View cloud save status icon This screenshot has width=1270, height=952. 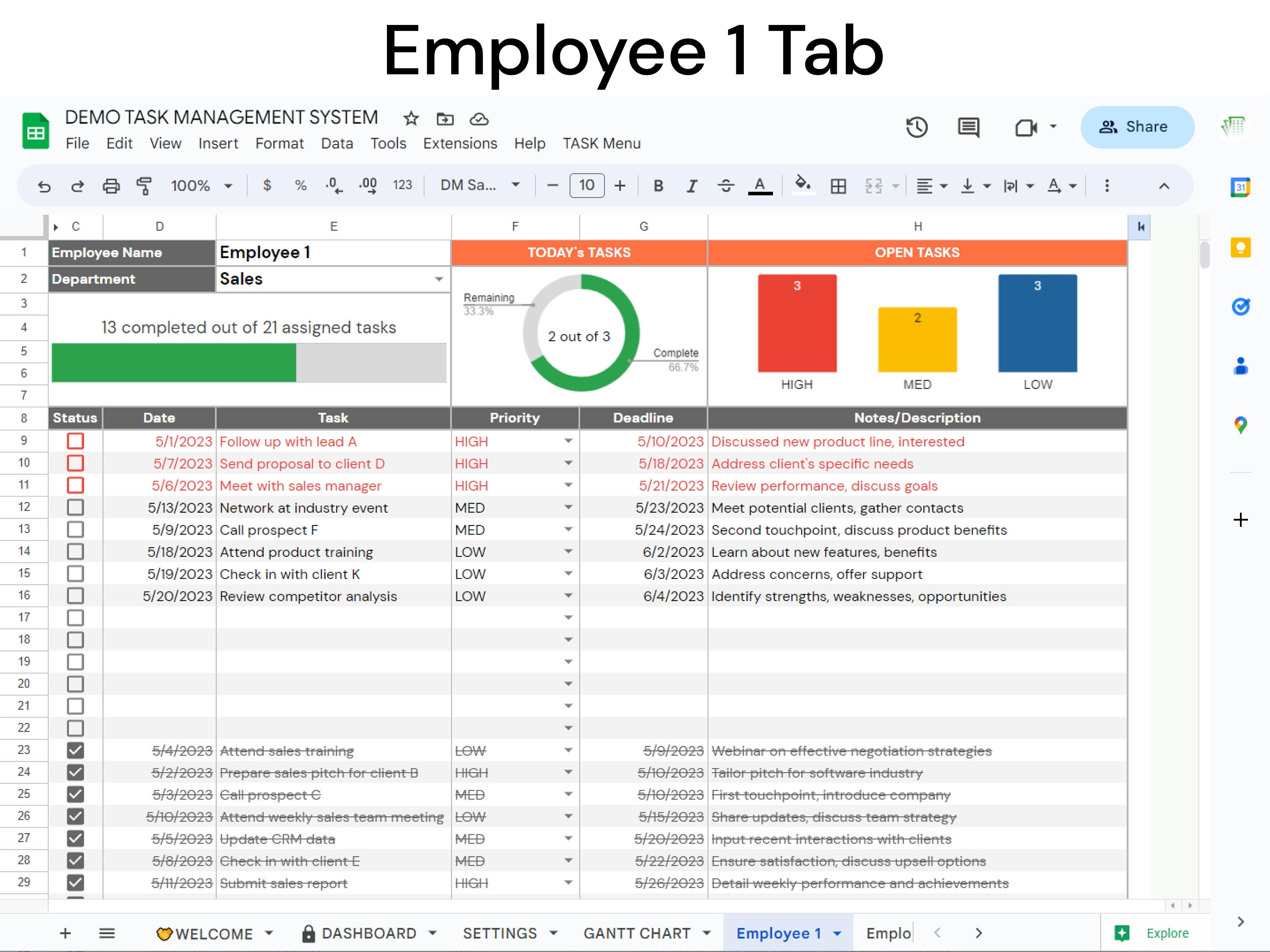(479, 119)
